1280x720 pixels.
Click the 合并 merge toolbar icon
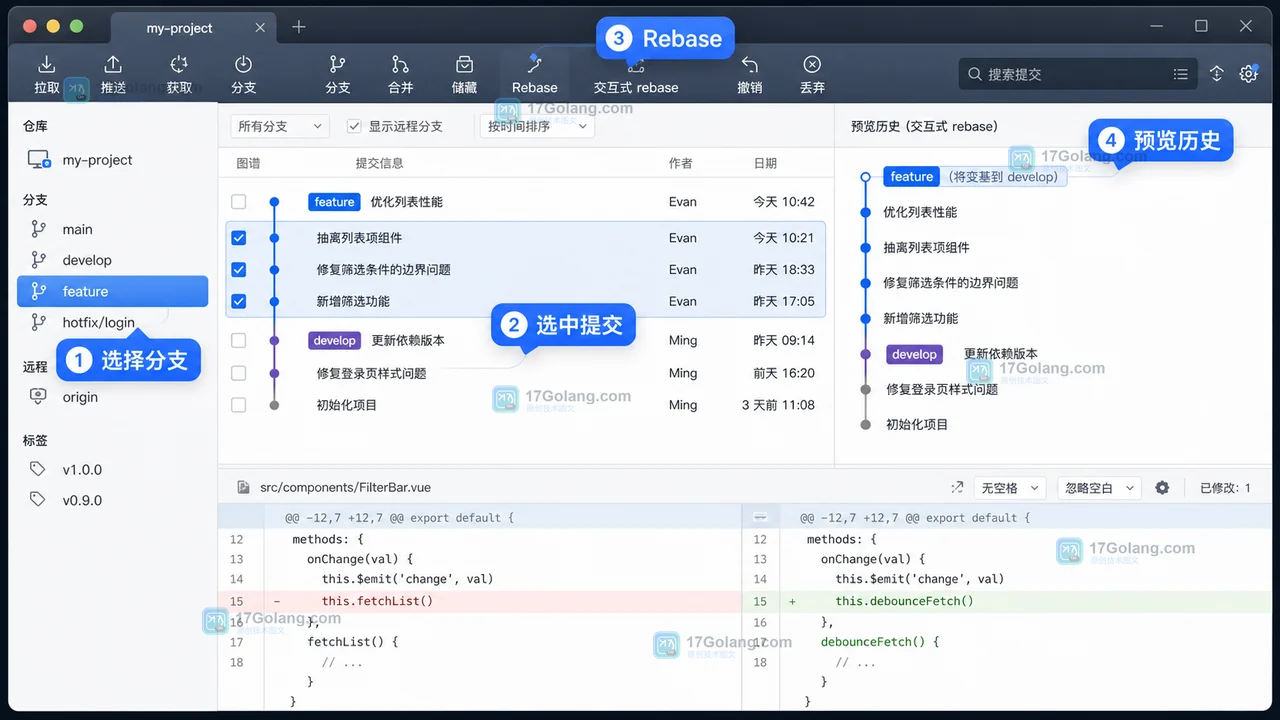401,64
